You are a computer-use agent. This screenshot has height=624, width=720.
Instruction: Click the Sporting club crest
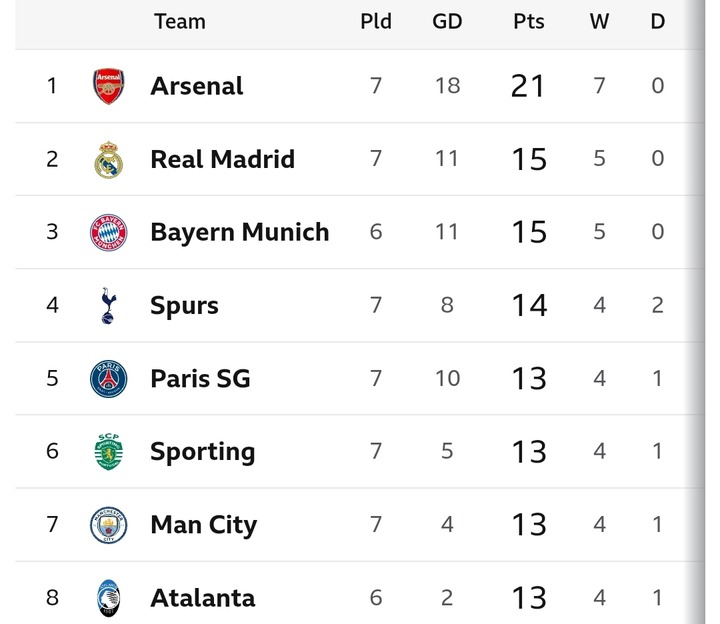109,452
